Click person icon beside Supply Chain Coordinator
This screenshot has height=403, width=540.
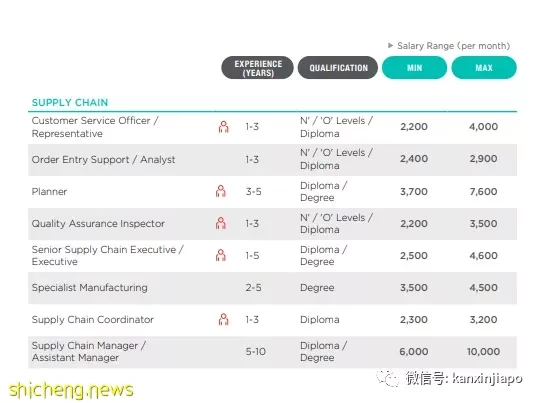point(224,319)
